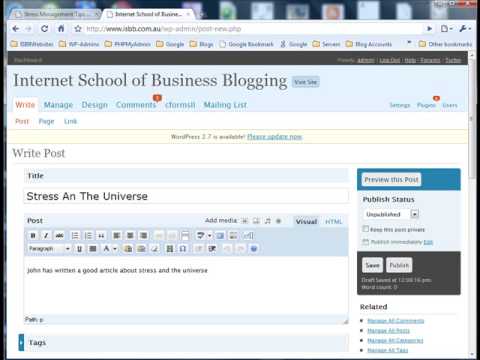Screen dimensions: 480x360
Task: Publish the post
Action: coord(399,265)
